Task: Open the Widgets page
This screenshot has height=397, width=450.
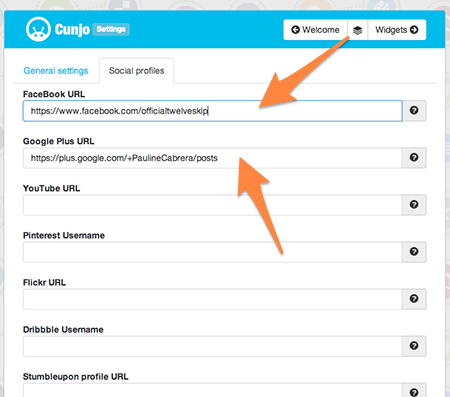Action: (397, 30)
